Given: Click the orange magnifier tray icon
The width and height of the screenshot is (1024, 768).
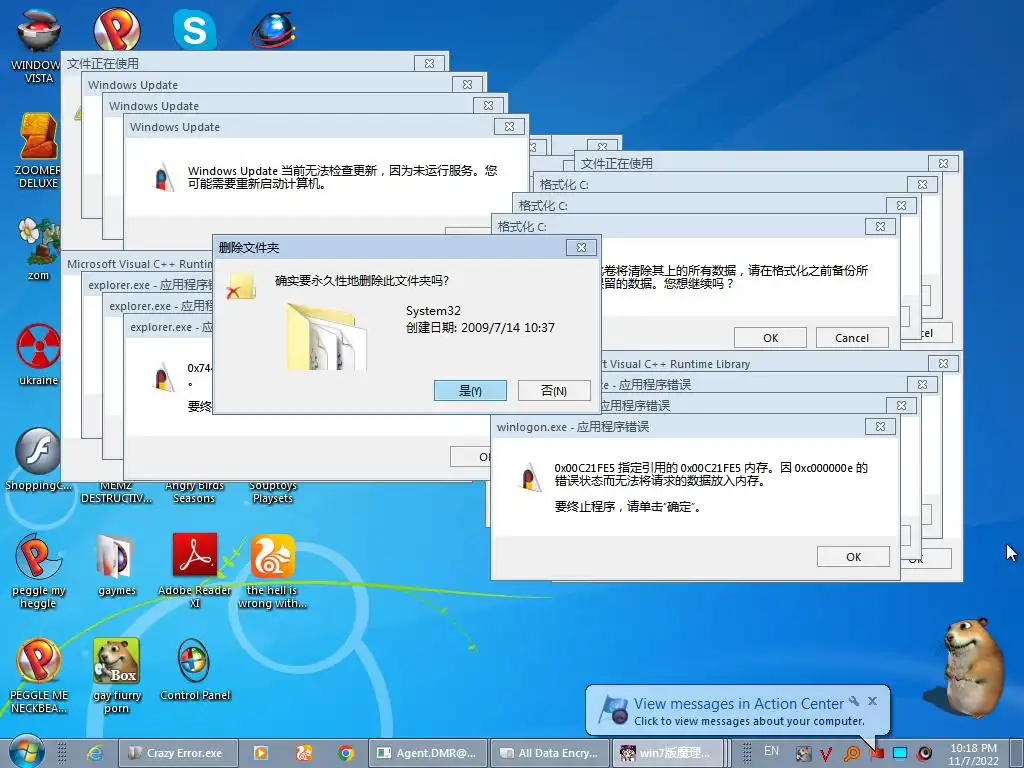Looking at the screenshot, I should click(x=852, y=754).
